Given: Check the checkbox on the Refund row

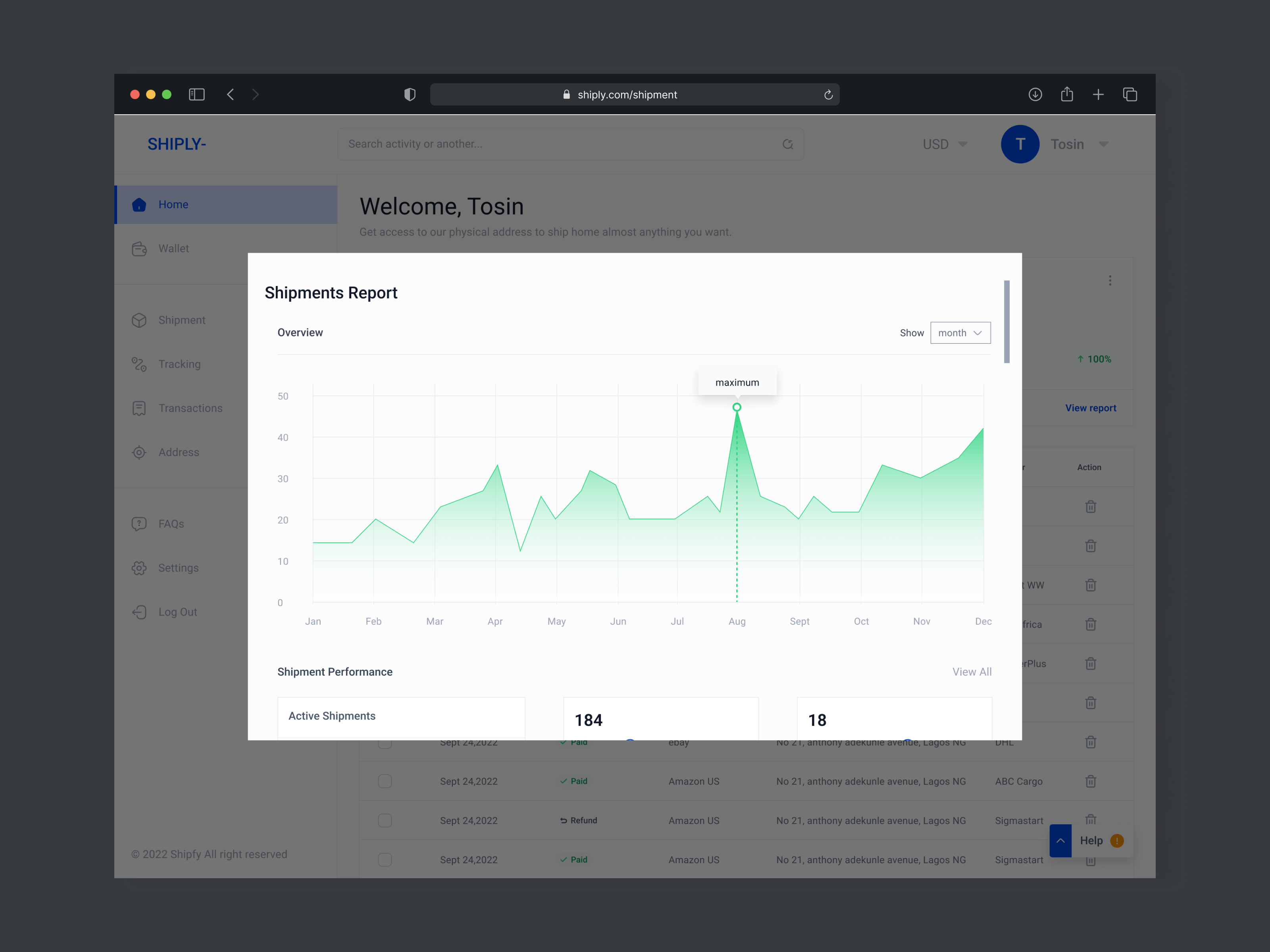Looking at the screenshot, I should (x=385, y=821).
